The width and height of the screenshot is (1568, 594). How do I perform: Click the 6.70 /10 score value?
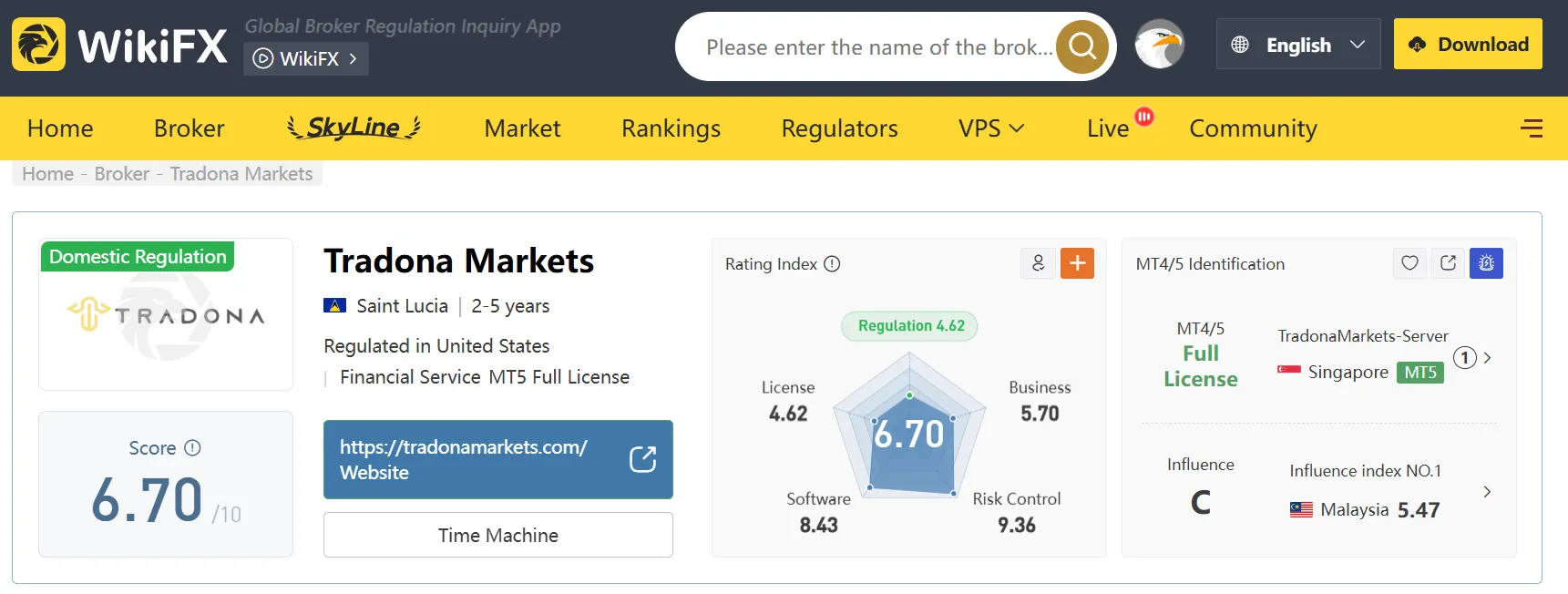click(x=166, y=500)
